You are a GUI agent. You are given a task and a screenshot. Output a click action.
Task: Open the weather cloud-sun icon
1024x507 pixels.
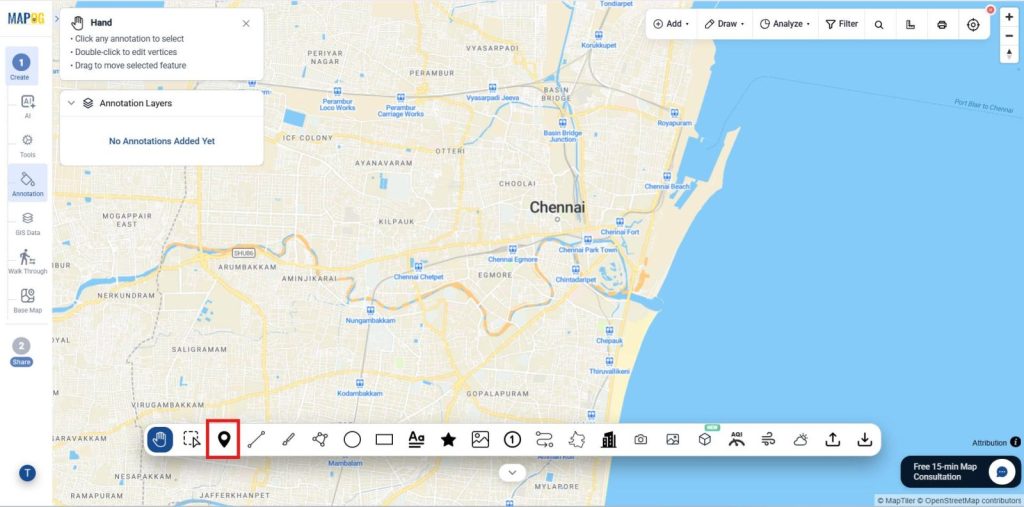click(801, 440)
